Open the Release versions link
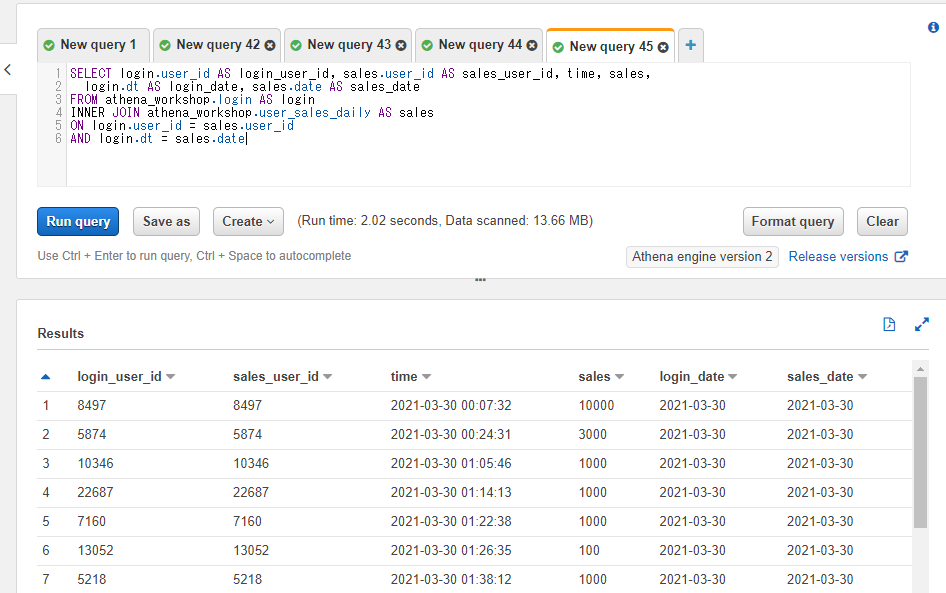946x593 pixels. (840, 256)
